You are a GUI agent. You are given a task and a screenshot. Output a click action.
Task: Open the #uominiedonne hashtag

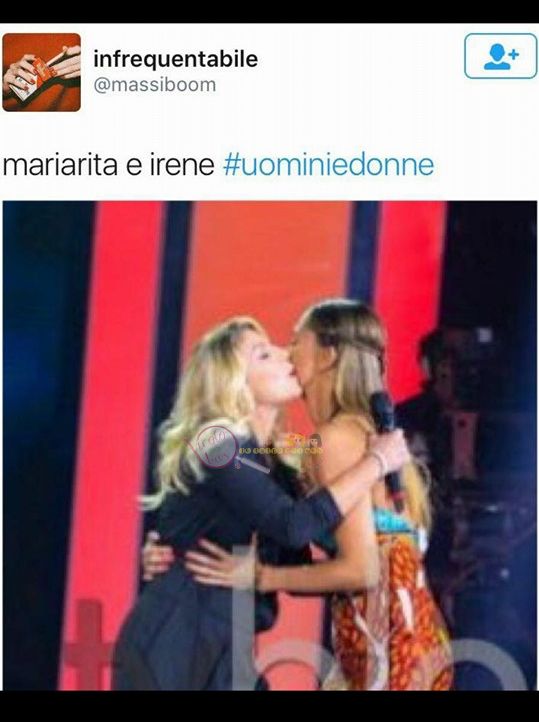pos(329,165)
